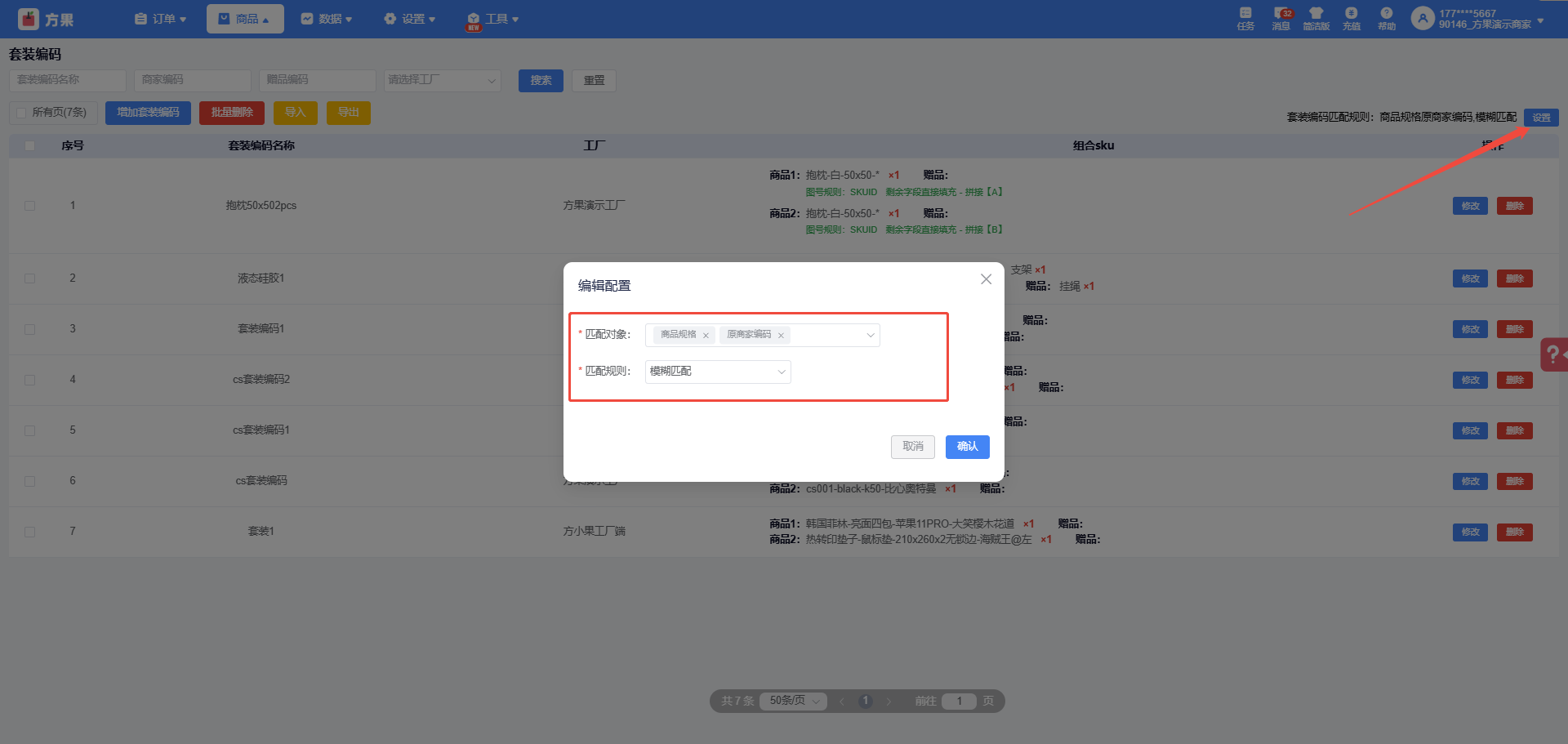
Task: Open the 任务 task list icon
Action: [1245, 13]
